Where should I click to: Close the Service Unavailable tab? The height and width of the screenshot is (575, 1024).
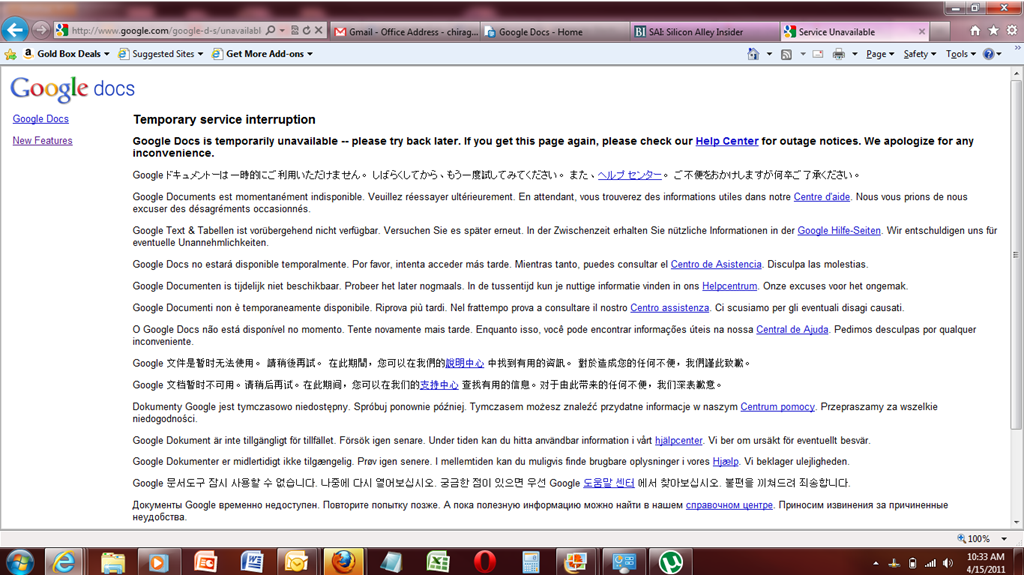tap(921, 31)
